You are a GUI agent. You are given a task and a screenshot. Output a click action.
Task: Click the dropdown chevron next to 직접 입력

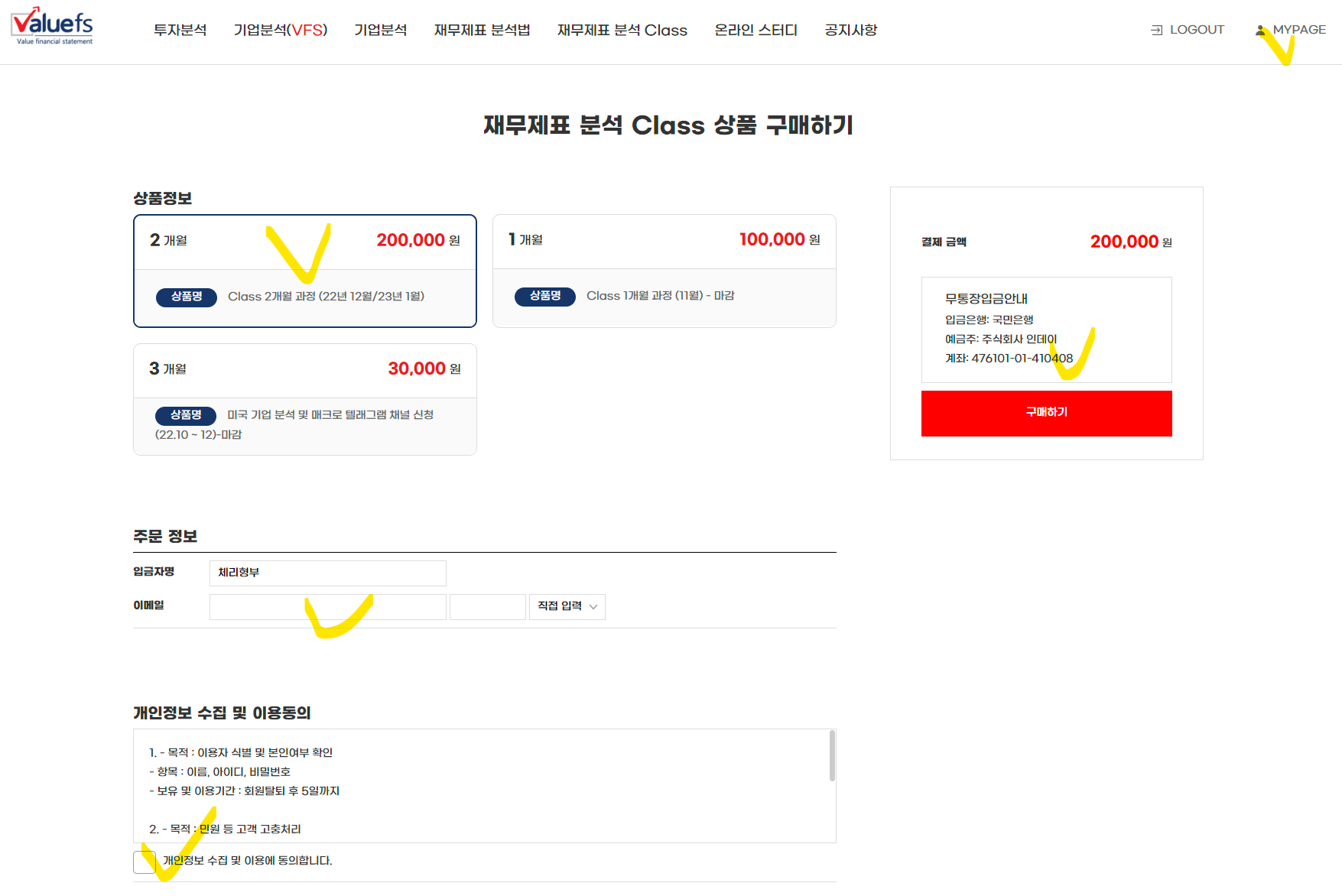(593, 607)
